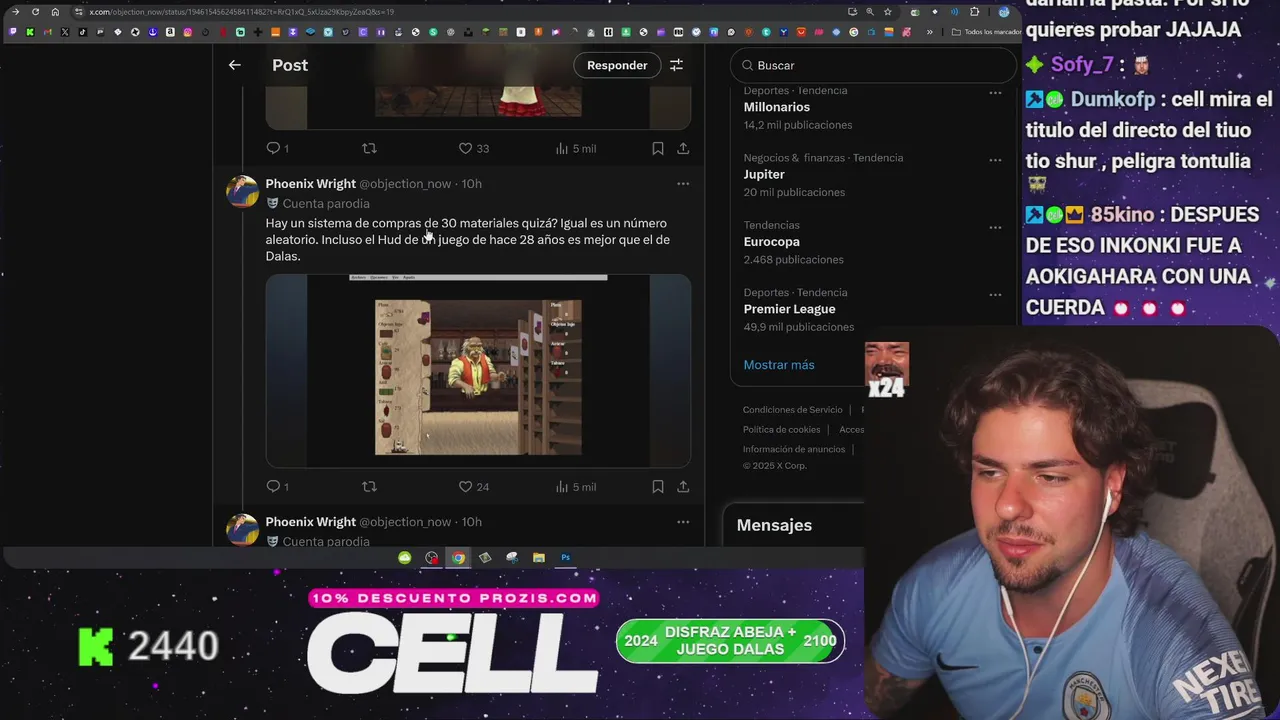The height and width of the screenshot is (720, 1280).
Task: Bookmark the tweet with 24 likes
Action: click(657, 486)
